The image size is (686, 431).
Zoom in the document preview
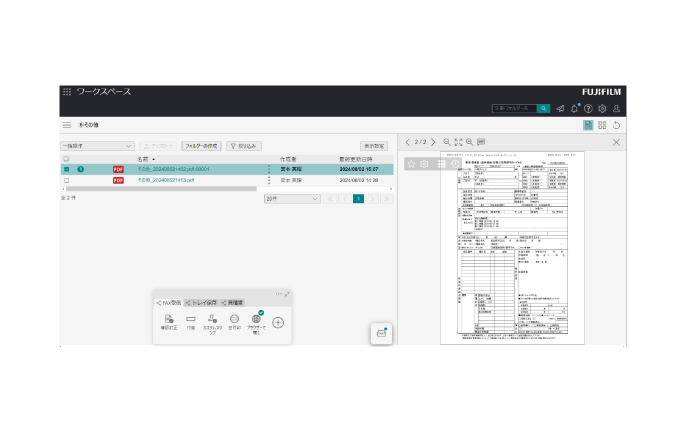click(x=469, y=142)
